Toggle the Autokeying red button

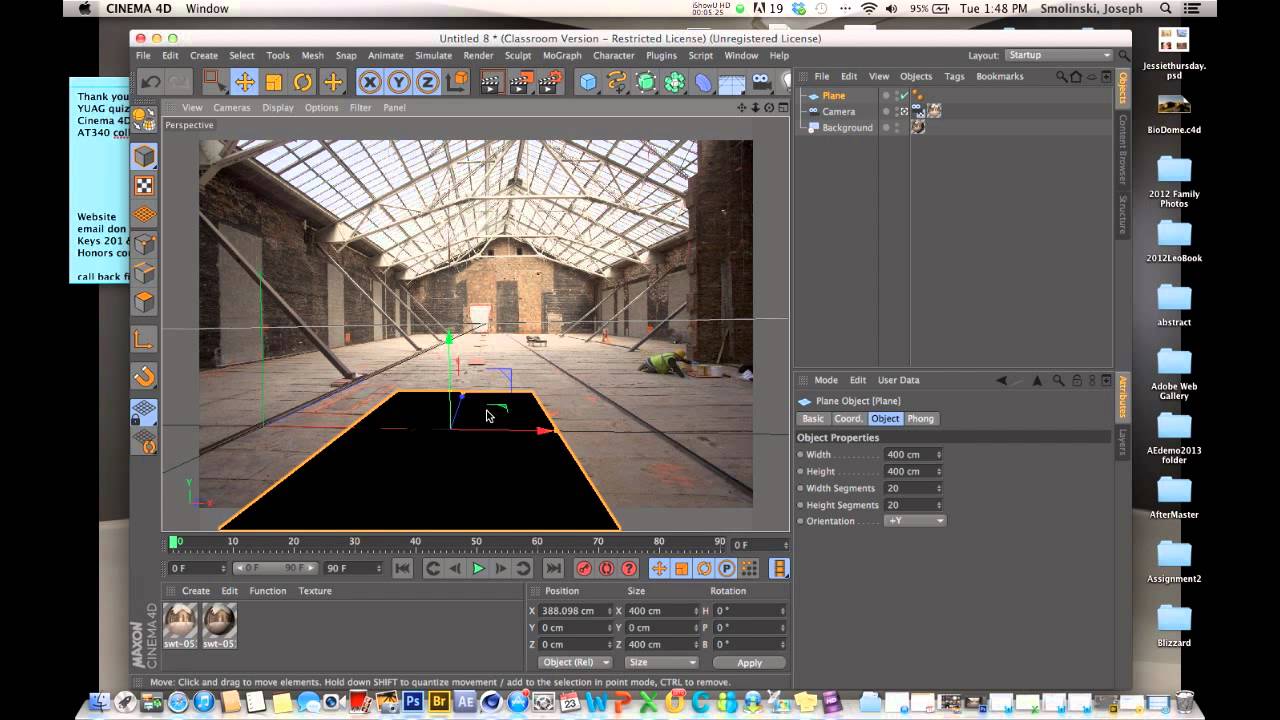[x=606, y=568]
